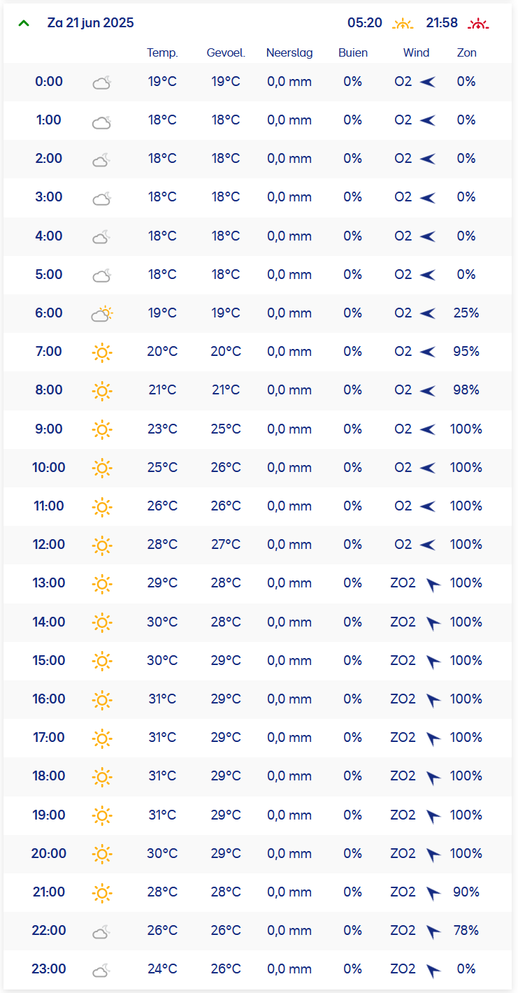518x993 pixels.
Task: Click the wind arrow icon at 23:00
Action: tap(433, 970)
